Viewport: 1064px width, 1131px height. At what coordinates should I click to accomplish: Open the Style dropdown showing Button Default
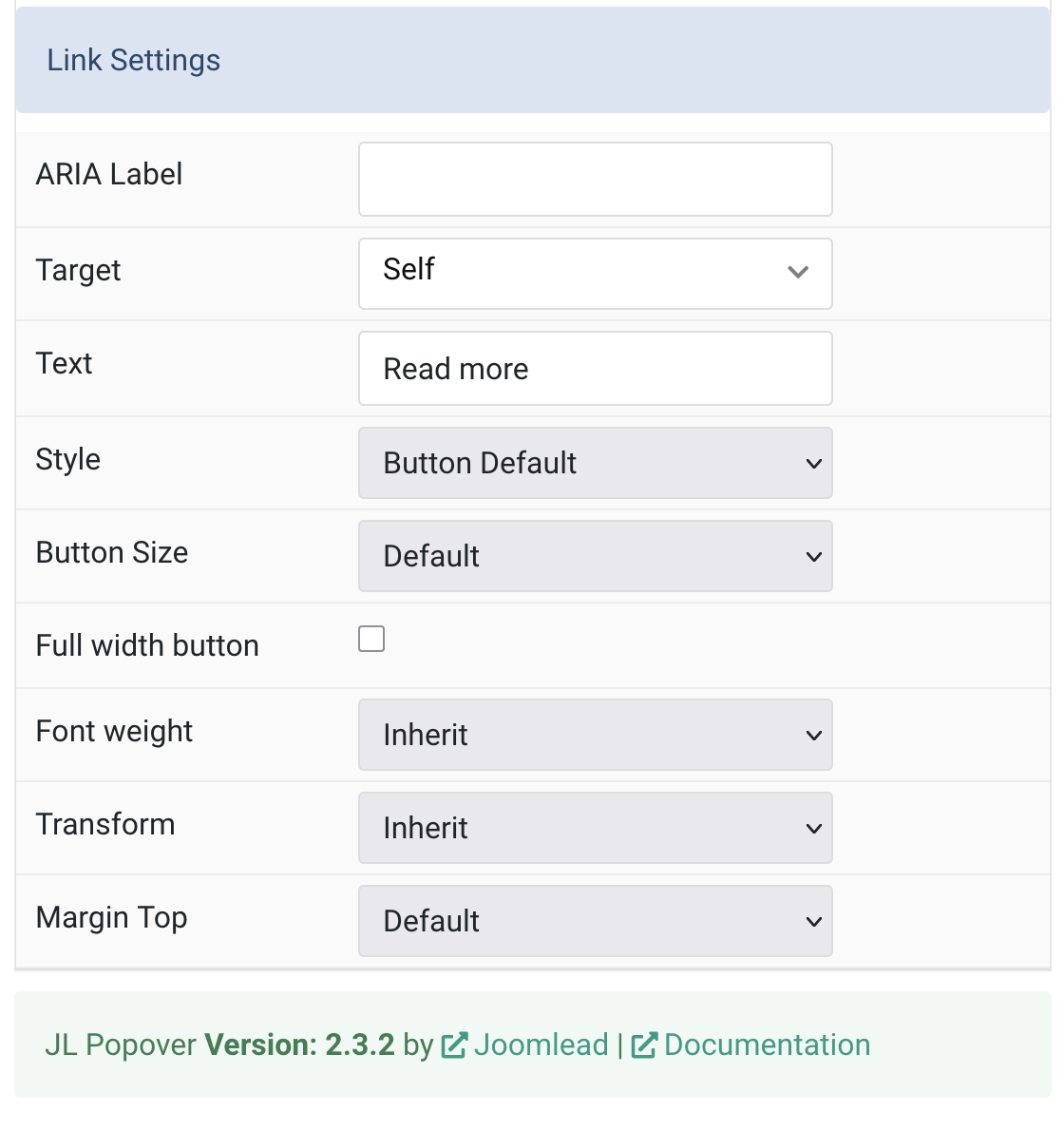coord(596,463)
